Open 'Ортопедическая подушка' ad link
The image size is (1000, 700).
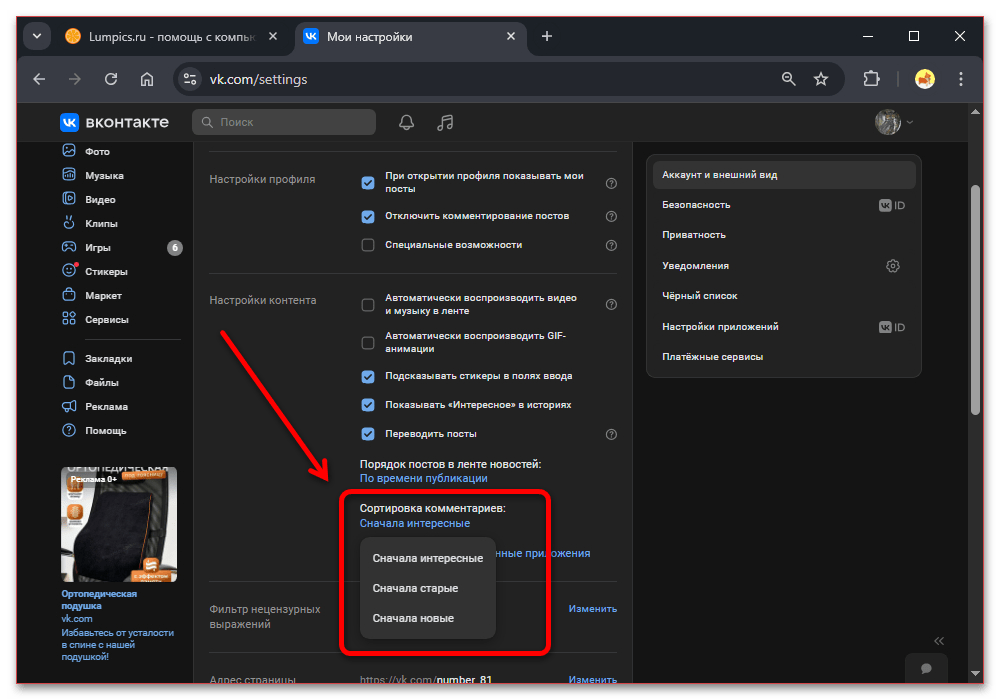(x=99, y=599)
